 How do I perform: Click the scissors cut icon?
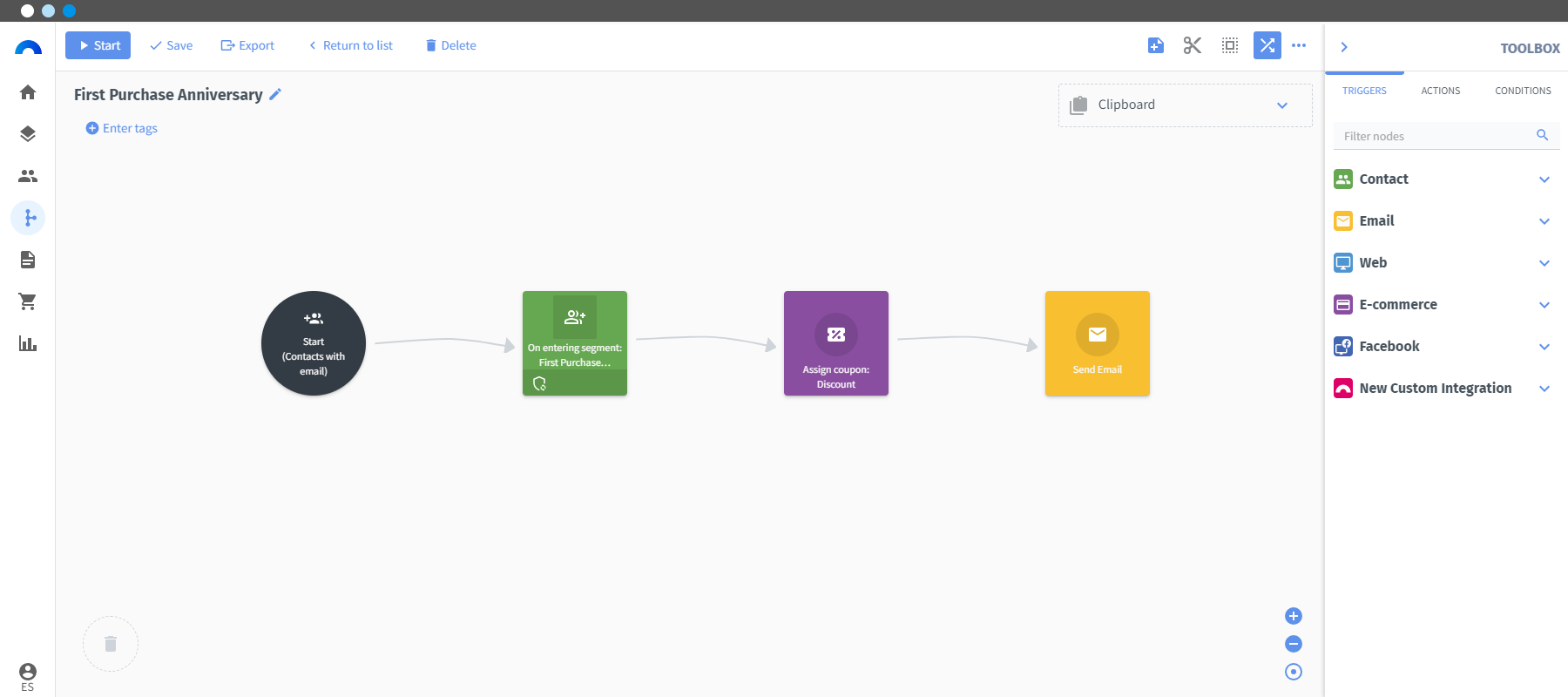[x=1193, y=45]
